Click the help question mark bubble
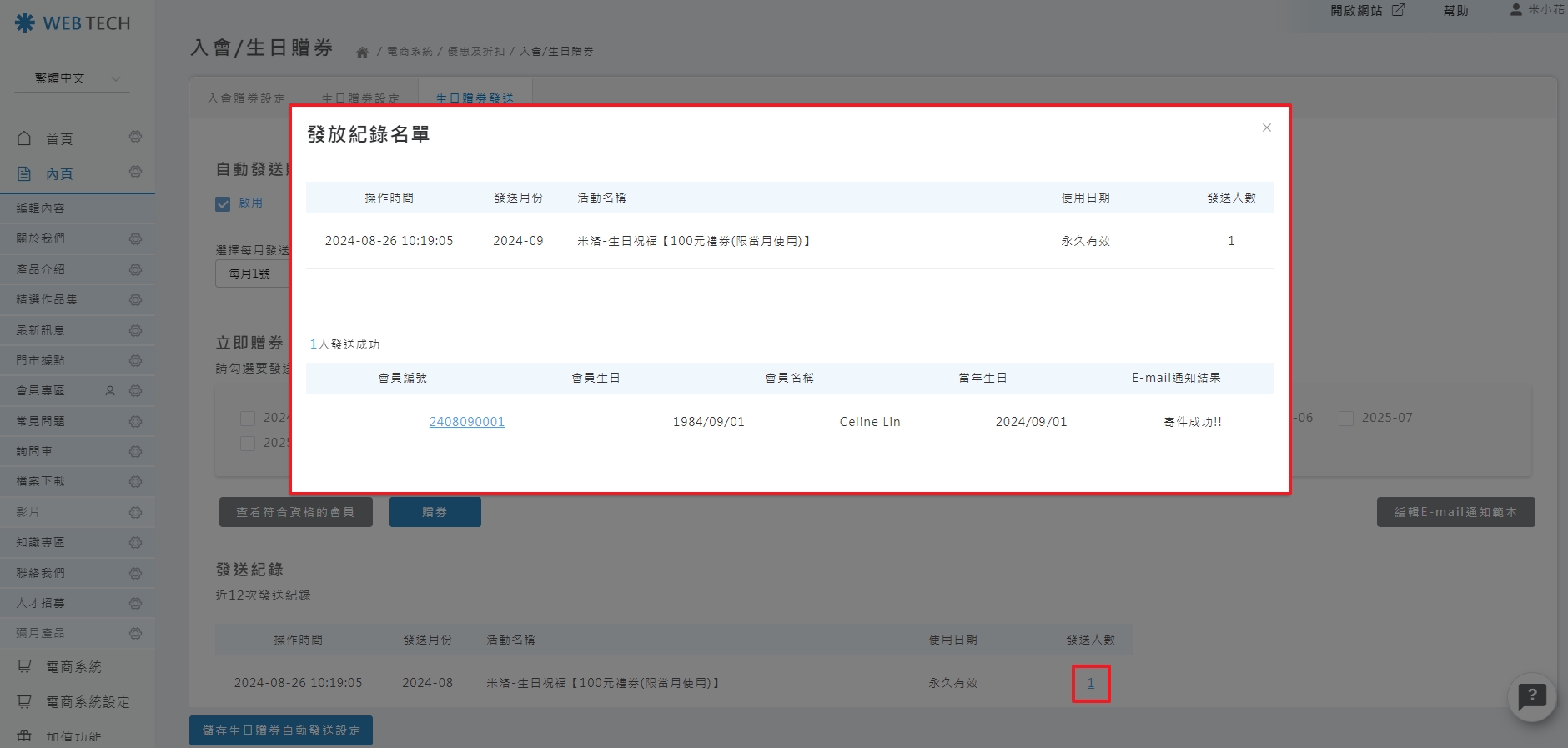 tap(1531, 695)
